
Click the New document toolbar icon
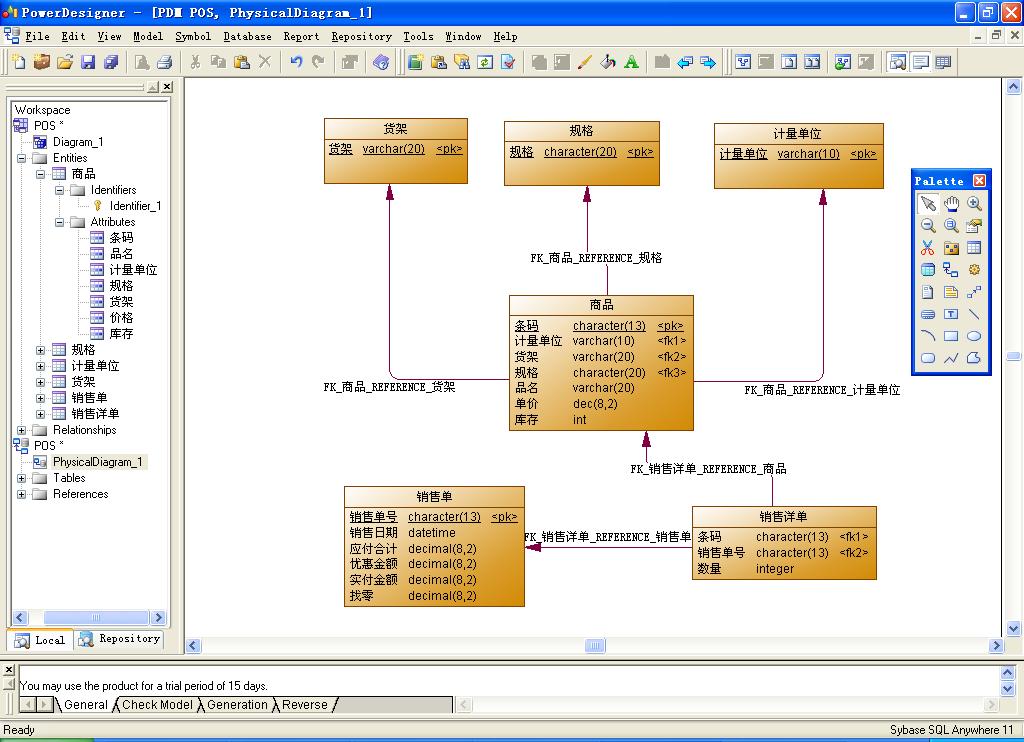pyautogui.click(x=19, y=62)
